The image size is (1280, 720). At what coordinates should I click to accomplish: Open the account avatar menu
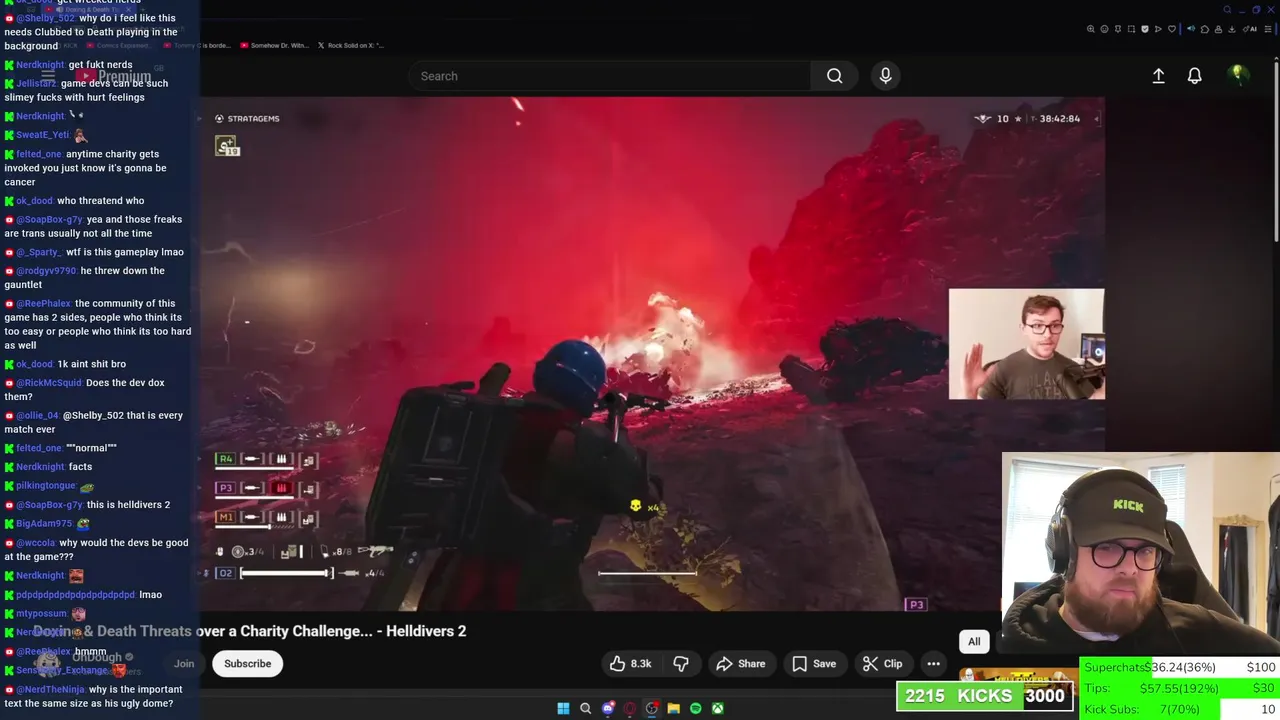click(x=1238, y=75)
